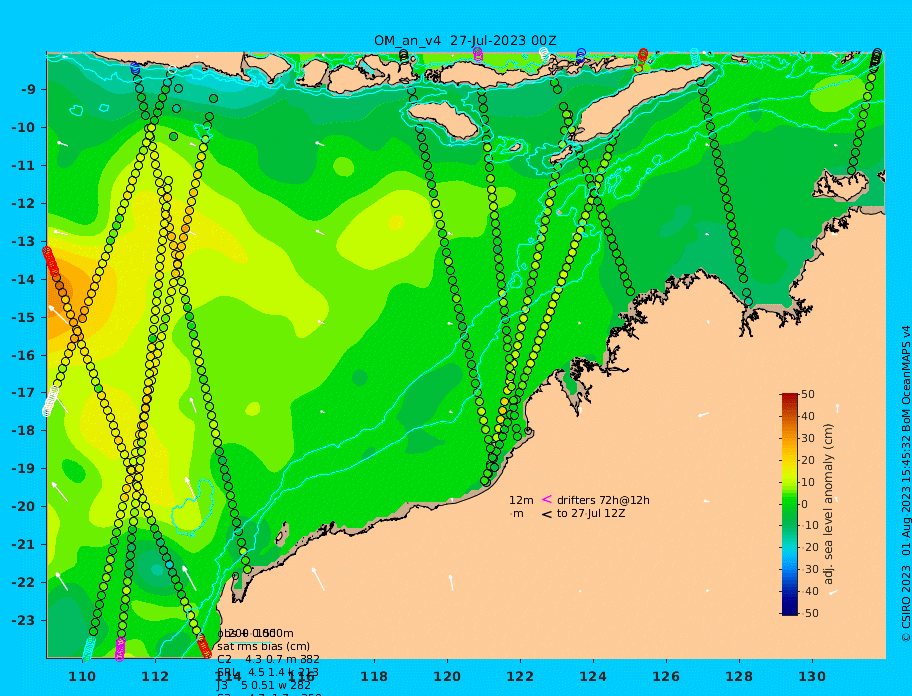Click the '12m' legend label
The image size is (912, 696).
(x=521, y=500)
